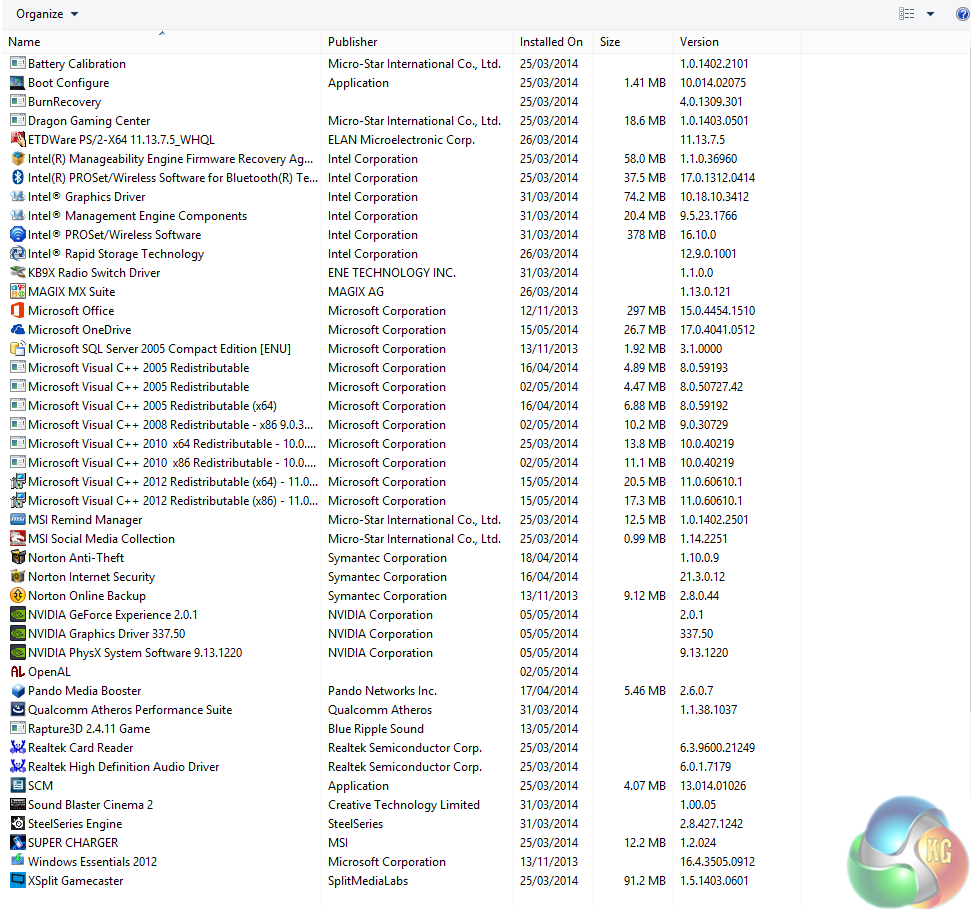The image size is (971, 911).
Task: Click the Intel PROSet Bluetooth icon
Action: point(18,177)
